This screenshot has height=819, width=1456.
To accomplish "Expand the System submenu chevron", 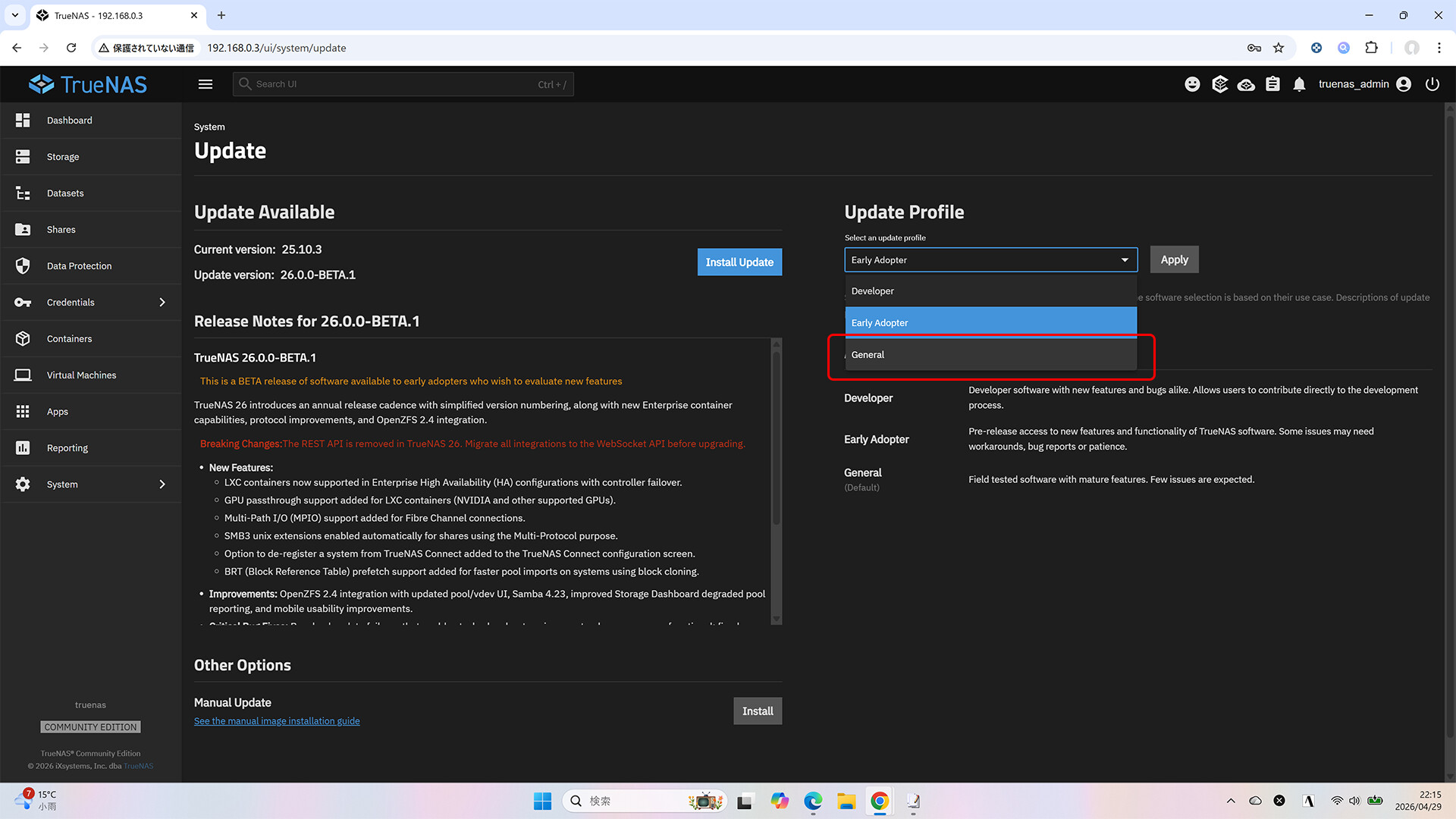I will tap(162, 484).
